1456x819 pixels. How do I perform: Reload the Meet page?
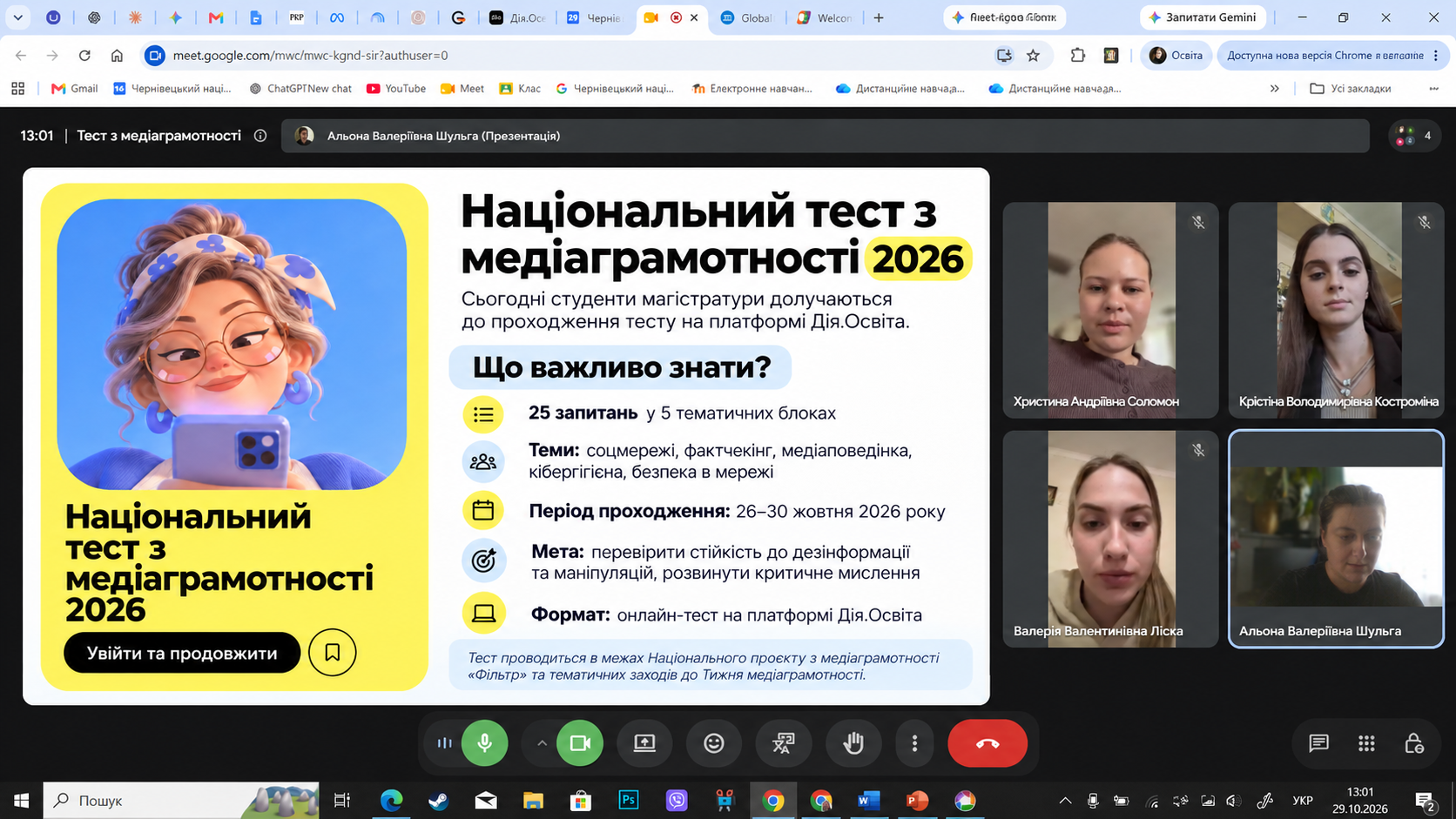84,56
